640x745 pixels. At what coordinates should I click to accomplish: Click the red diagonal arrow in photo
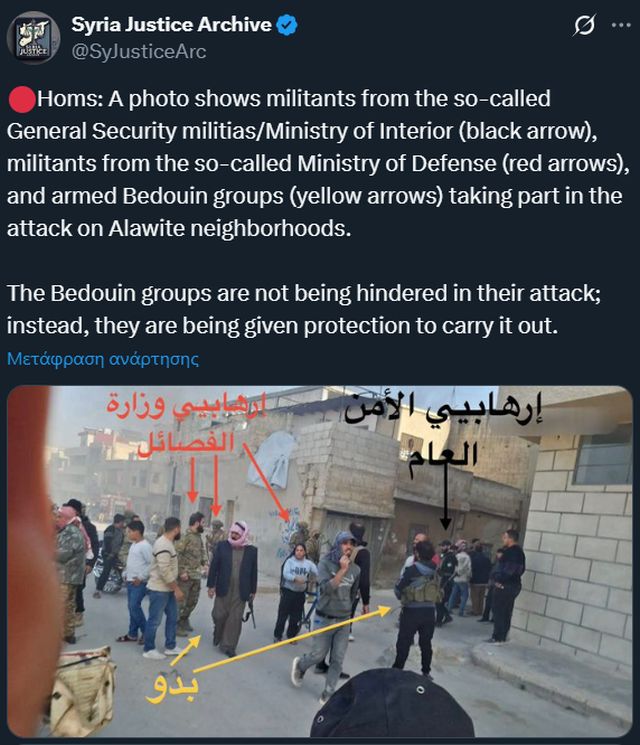[267, 481]
